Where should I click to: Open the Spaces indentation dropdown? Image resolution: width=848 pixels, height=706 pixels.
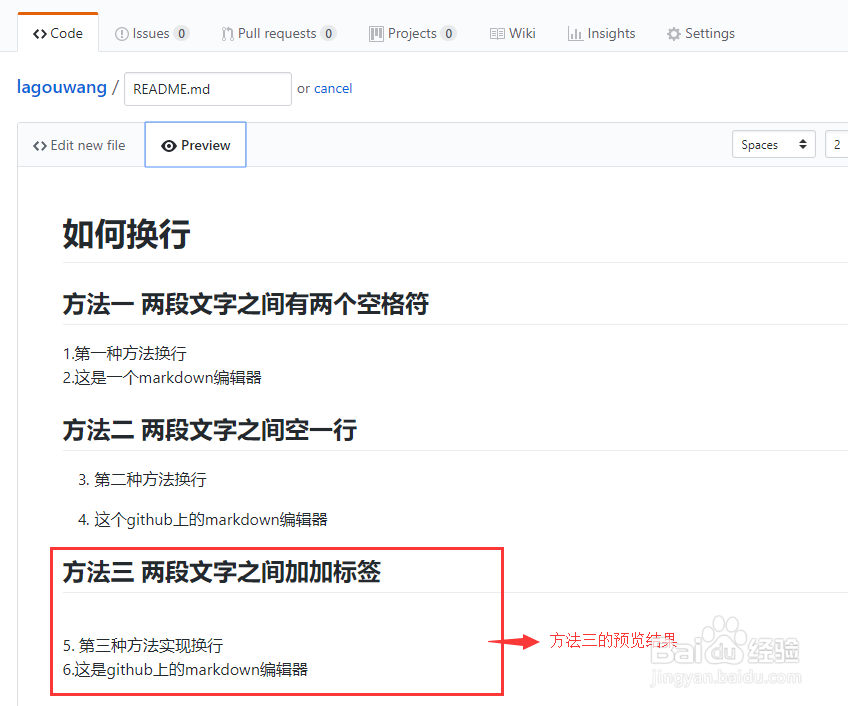point(773,144)
